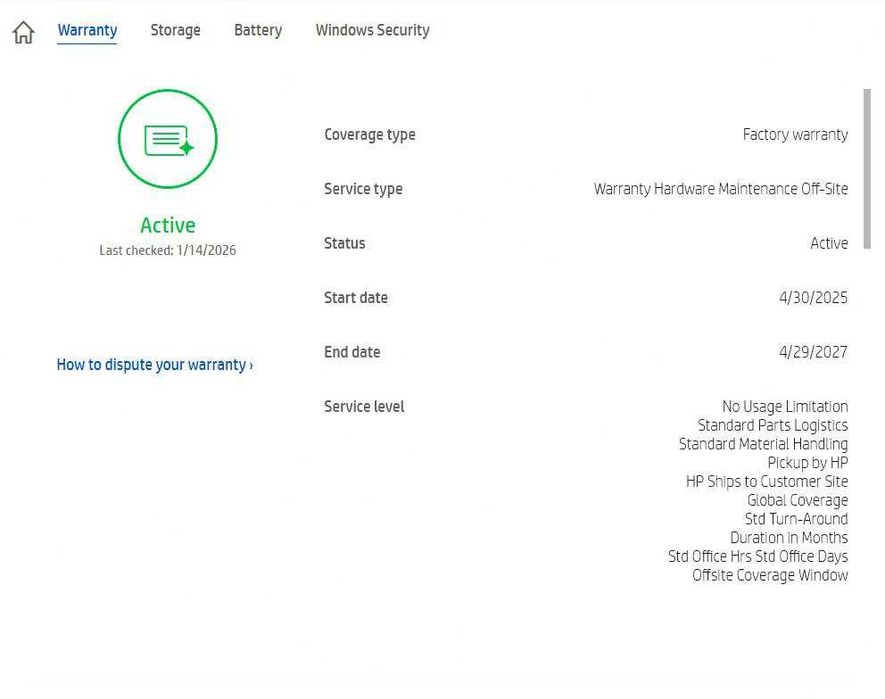This screenshot has width=885, height=699.
Task: Click the Status row label
Action: [344, 243]
